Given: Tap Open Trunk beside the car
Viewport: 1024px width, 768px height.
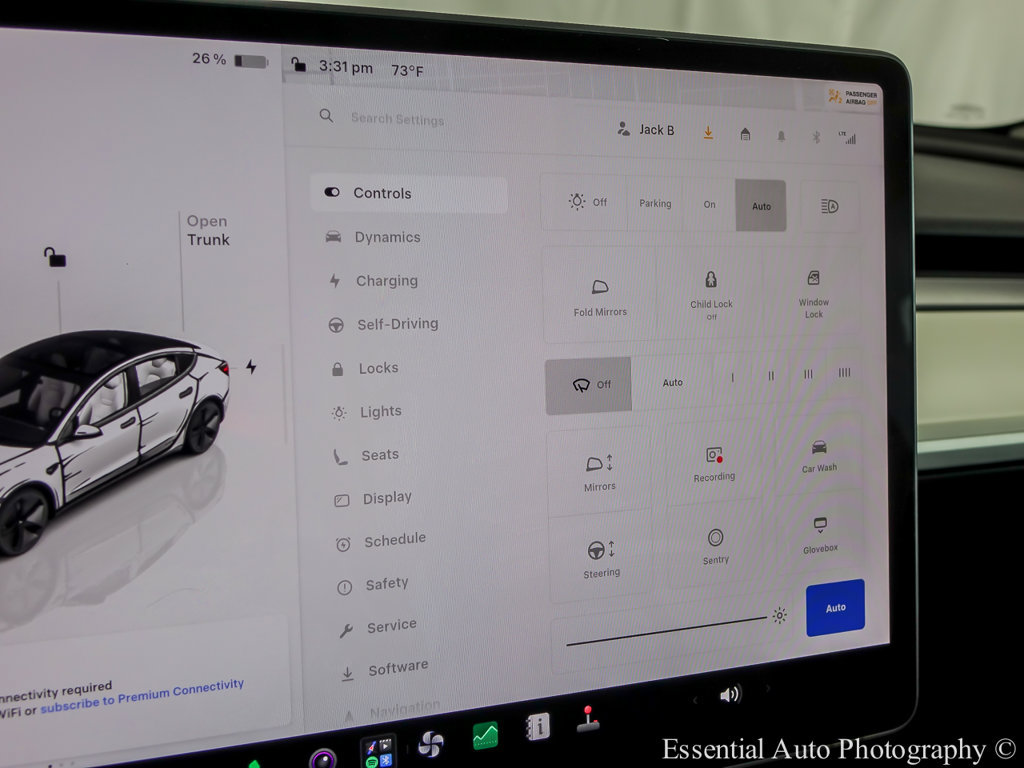Looking at the screenshot, I should click(208, 231).
